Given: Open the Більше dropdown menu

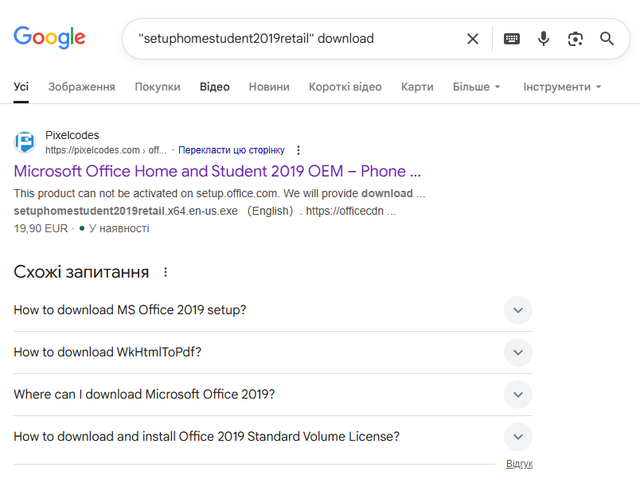Looking at the screenshot, I should (476, 87).
